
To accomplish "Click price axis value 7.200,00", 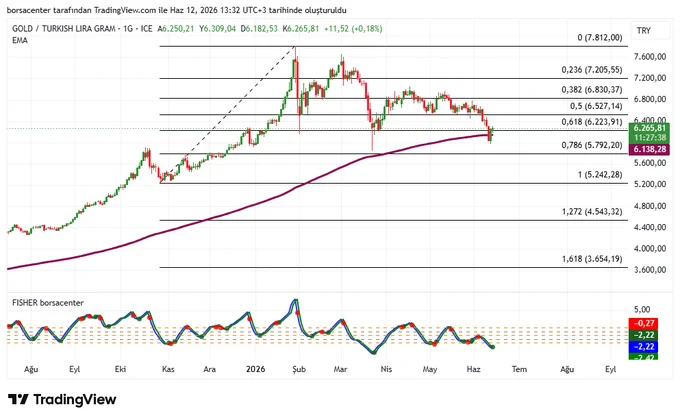I will point(650,78).
